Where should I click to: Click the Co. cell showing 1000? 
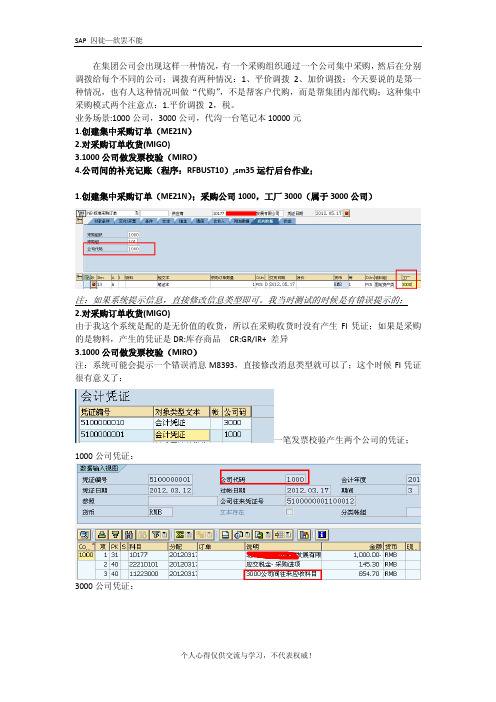click(x=86, y=555)
